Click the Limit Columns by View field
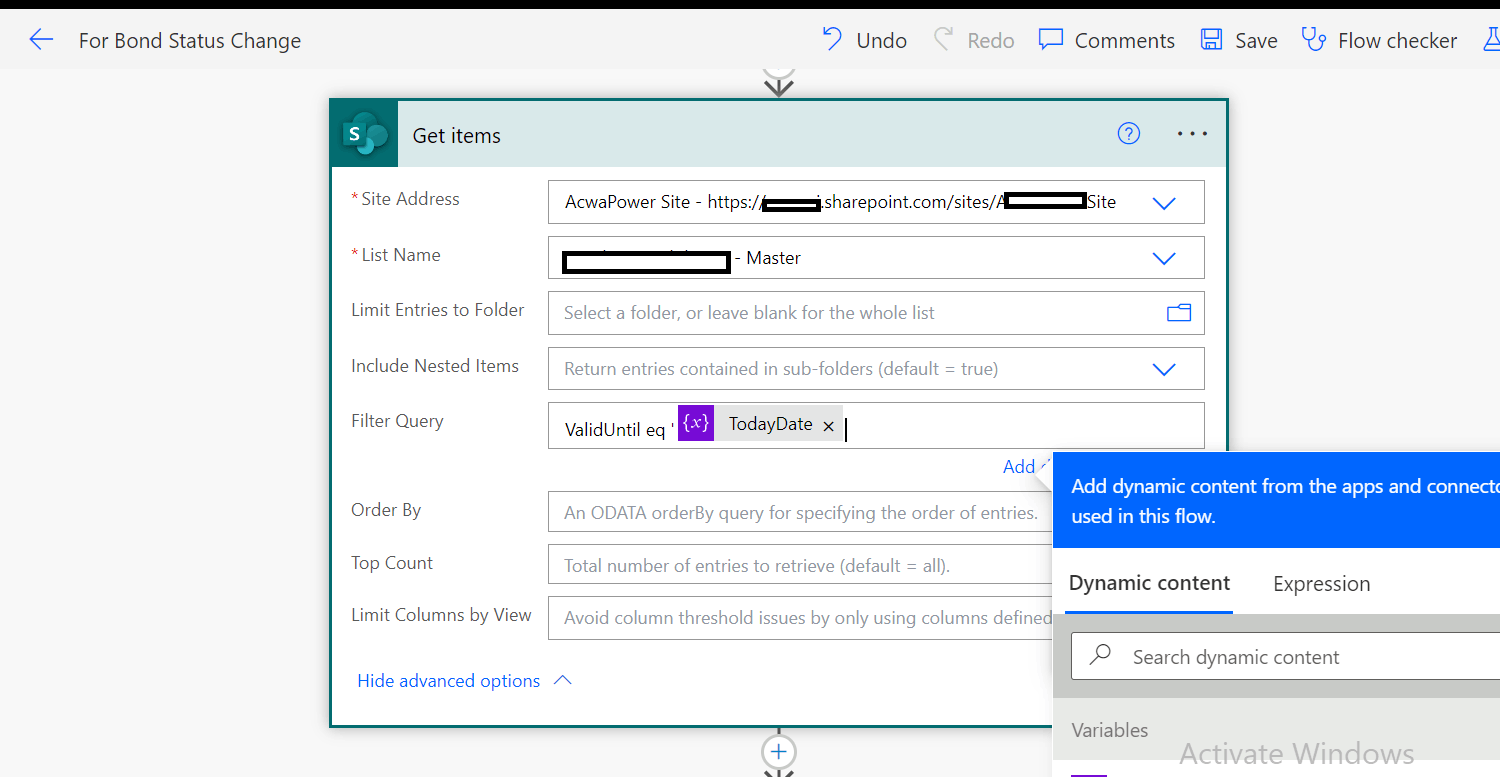 click(x=800, y=618)
